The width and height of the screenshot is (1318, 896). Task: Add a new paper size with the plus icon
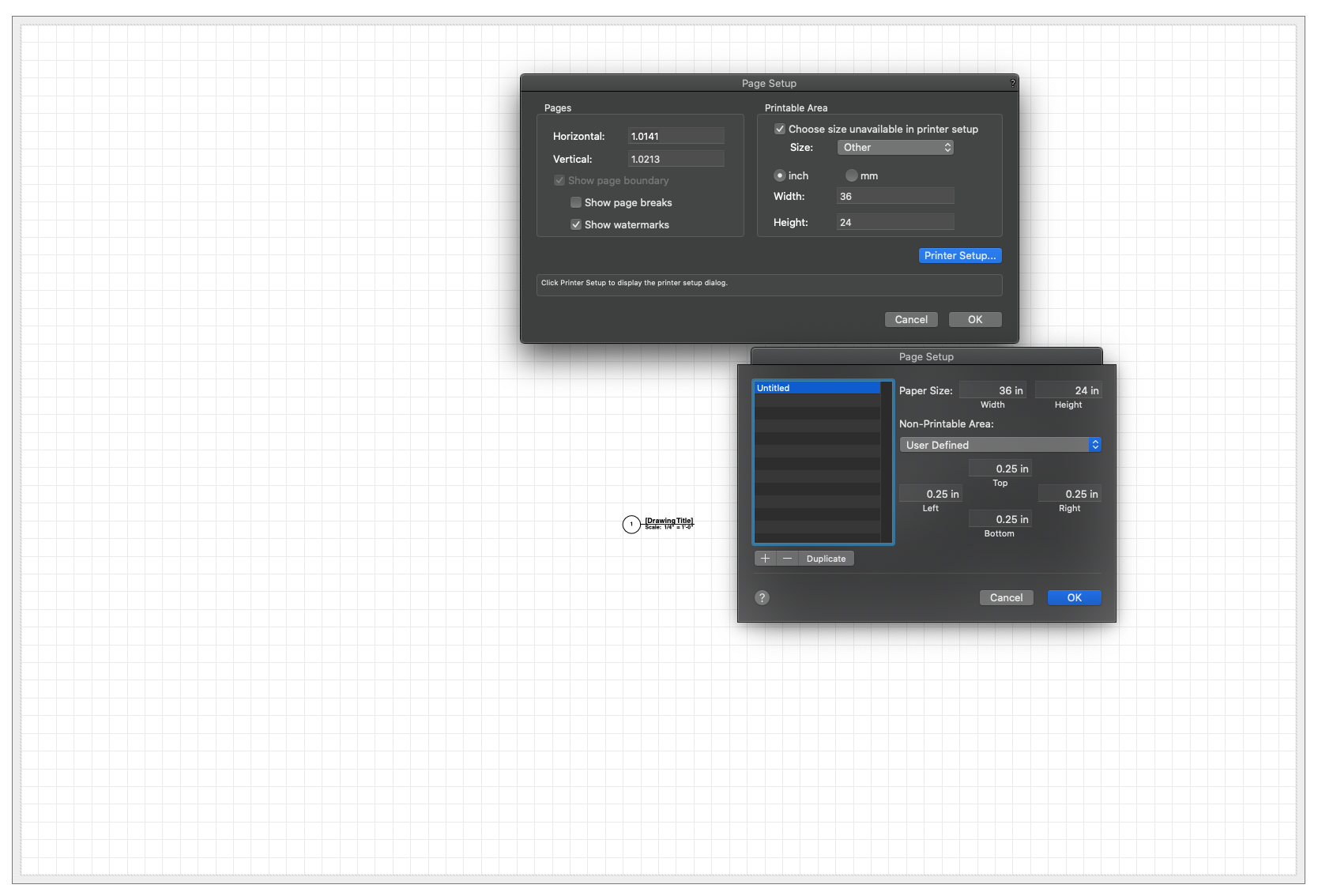765,558
